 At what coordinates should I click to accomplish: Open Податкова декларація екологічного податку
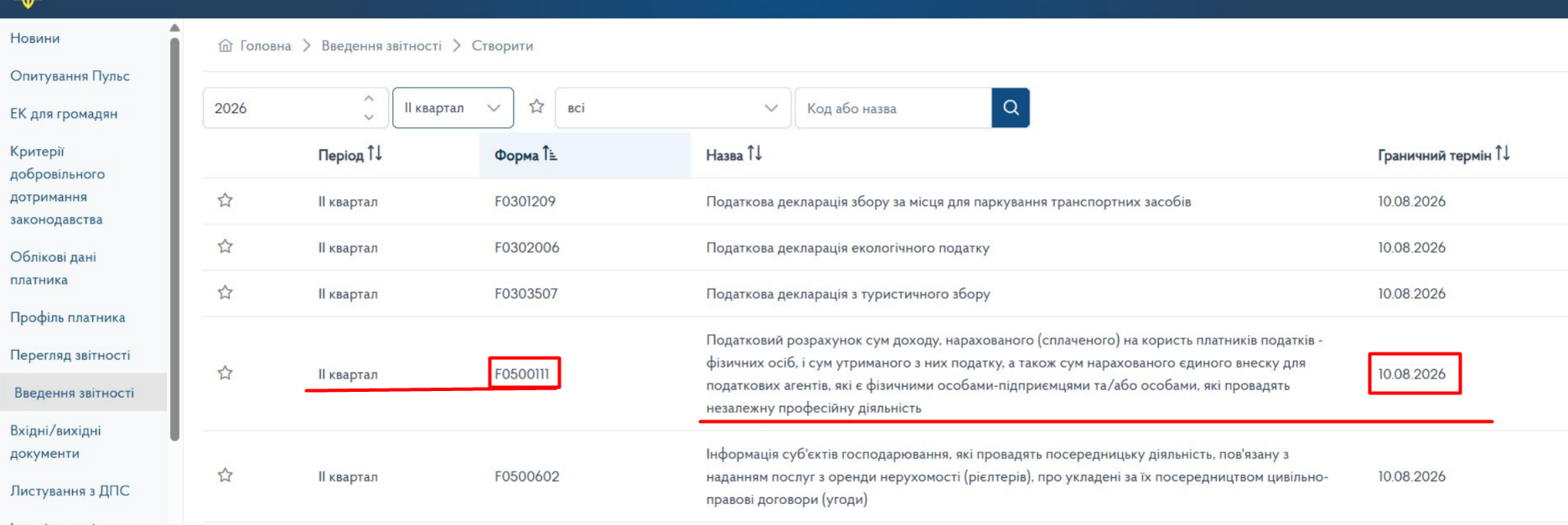tap(847, 248)
